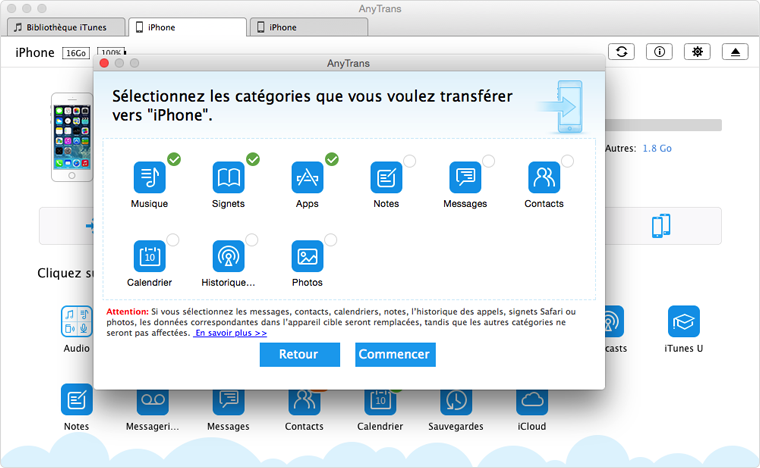This screenshot has height=468, width=760.
Task: Uncheck the Apps green checkmark
Action: (x=332, y=159)
